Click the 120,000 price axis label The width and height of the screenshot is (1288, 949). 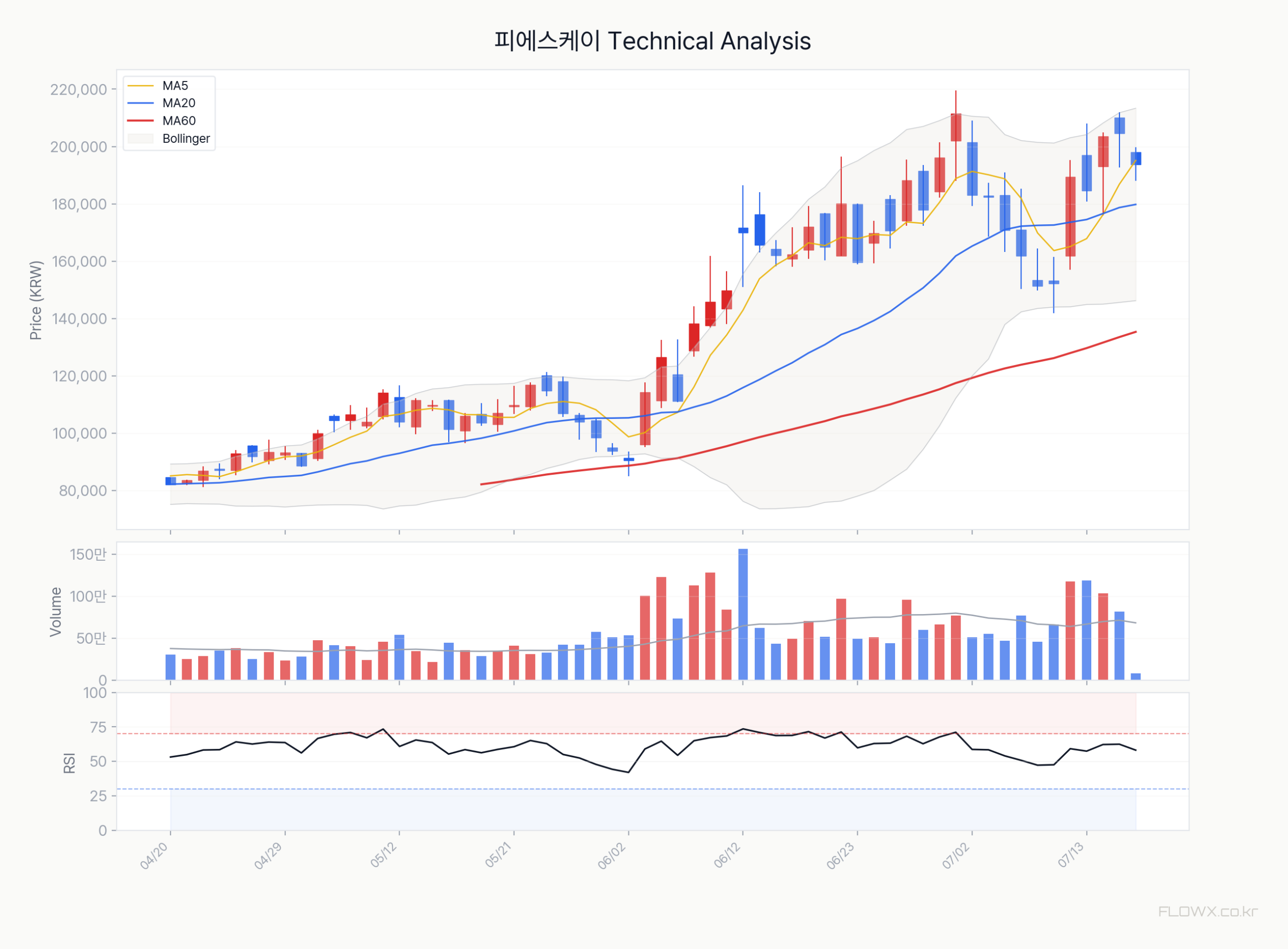point(79,376)
